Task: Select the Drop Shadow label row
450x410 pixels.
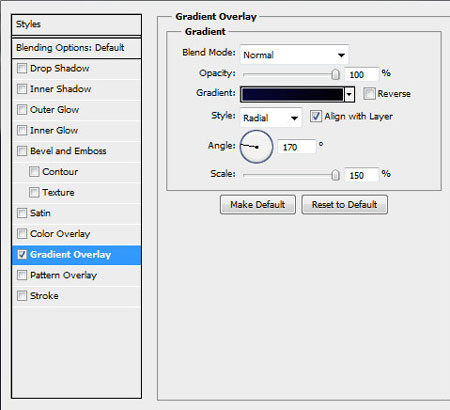Action: point(60,69)
